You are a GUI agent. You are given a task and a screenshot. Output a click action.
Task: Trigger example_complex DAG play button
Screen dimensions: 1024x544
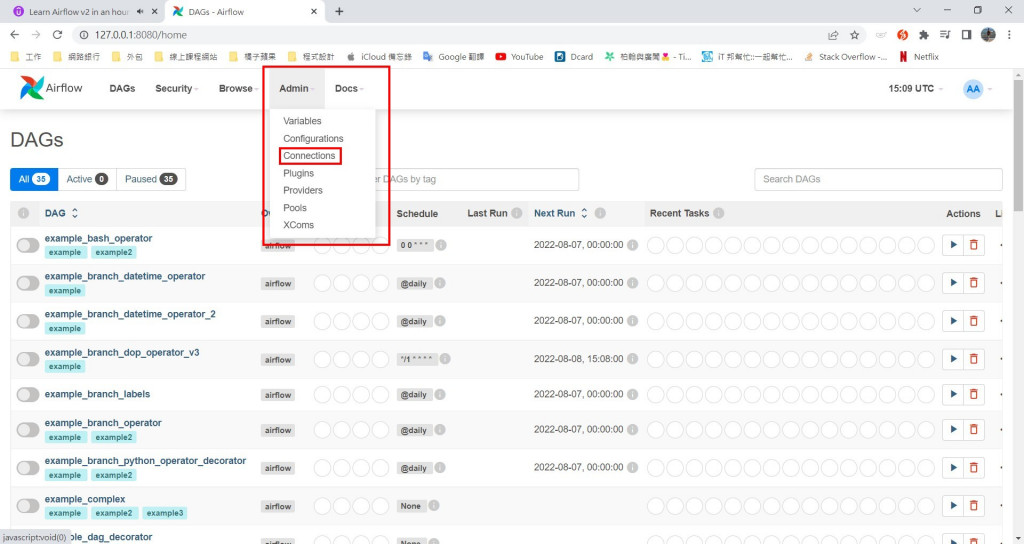[x=953, y=505]
